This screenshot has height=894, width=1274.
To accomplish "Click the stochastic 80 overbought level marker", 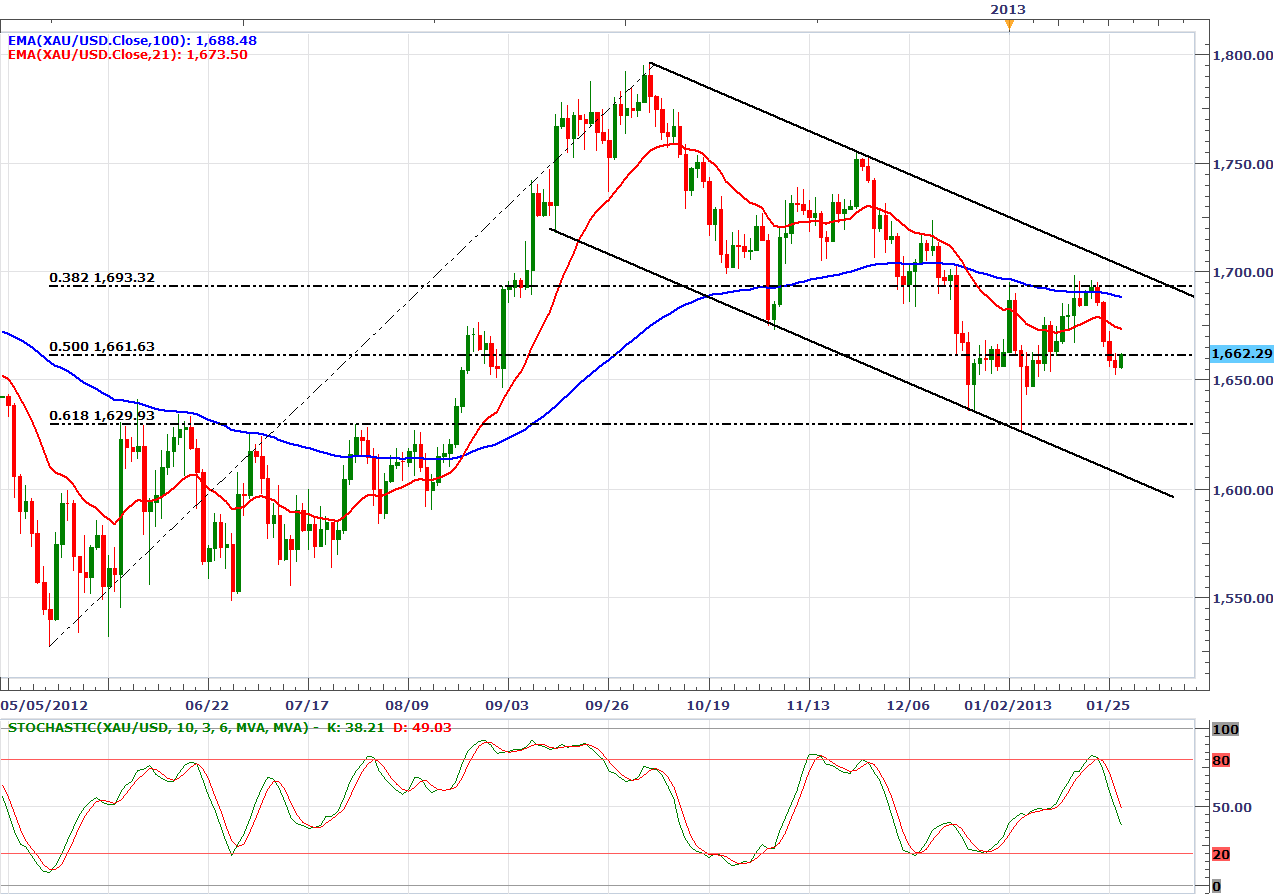I will (1220, 761).
